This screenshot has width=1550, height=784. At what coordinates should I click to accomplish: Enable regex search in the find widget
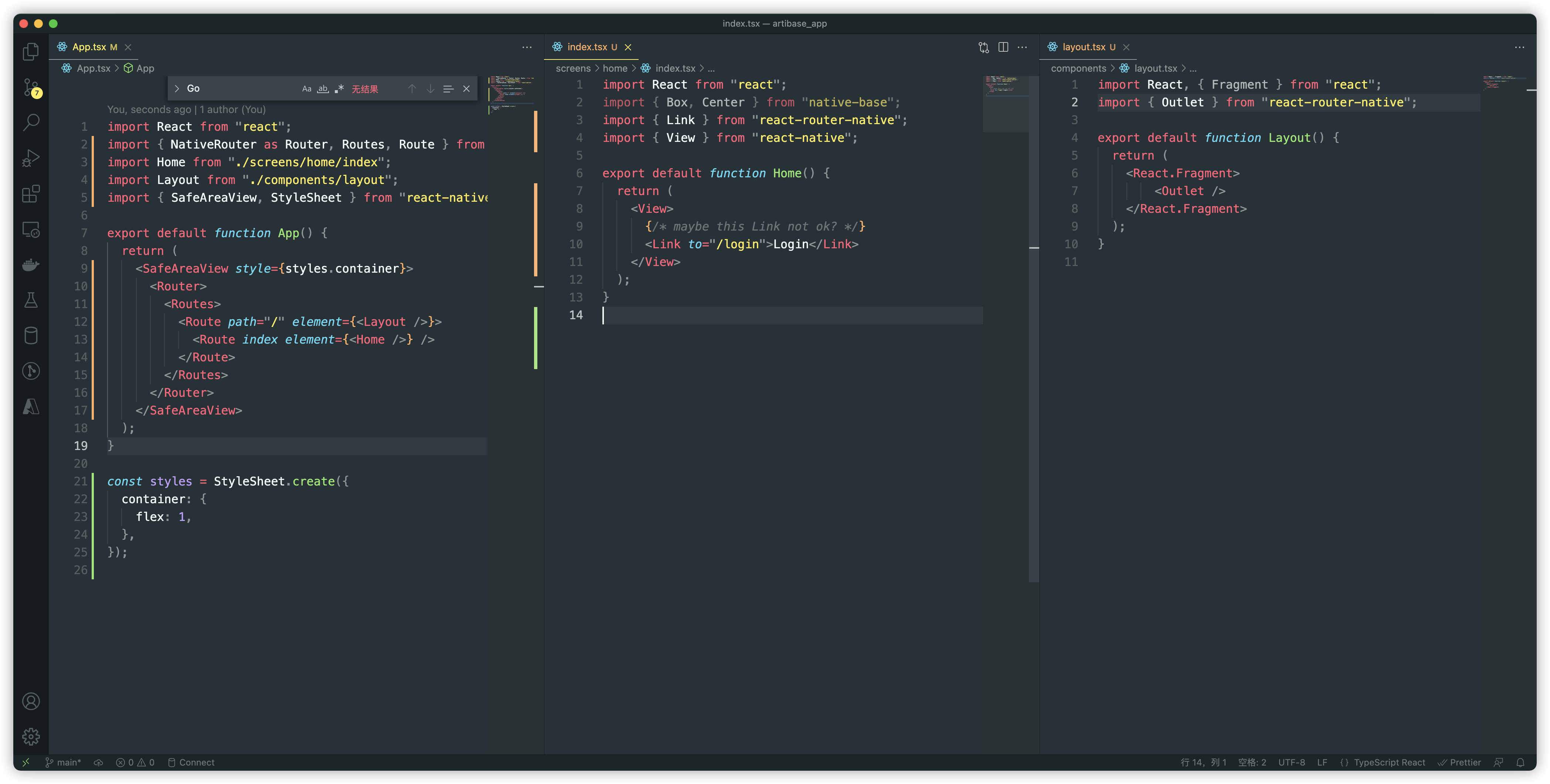[339, 88]
